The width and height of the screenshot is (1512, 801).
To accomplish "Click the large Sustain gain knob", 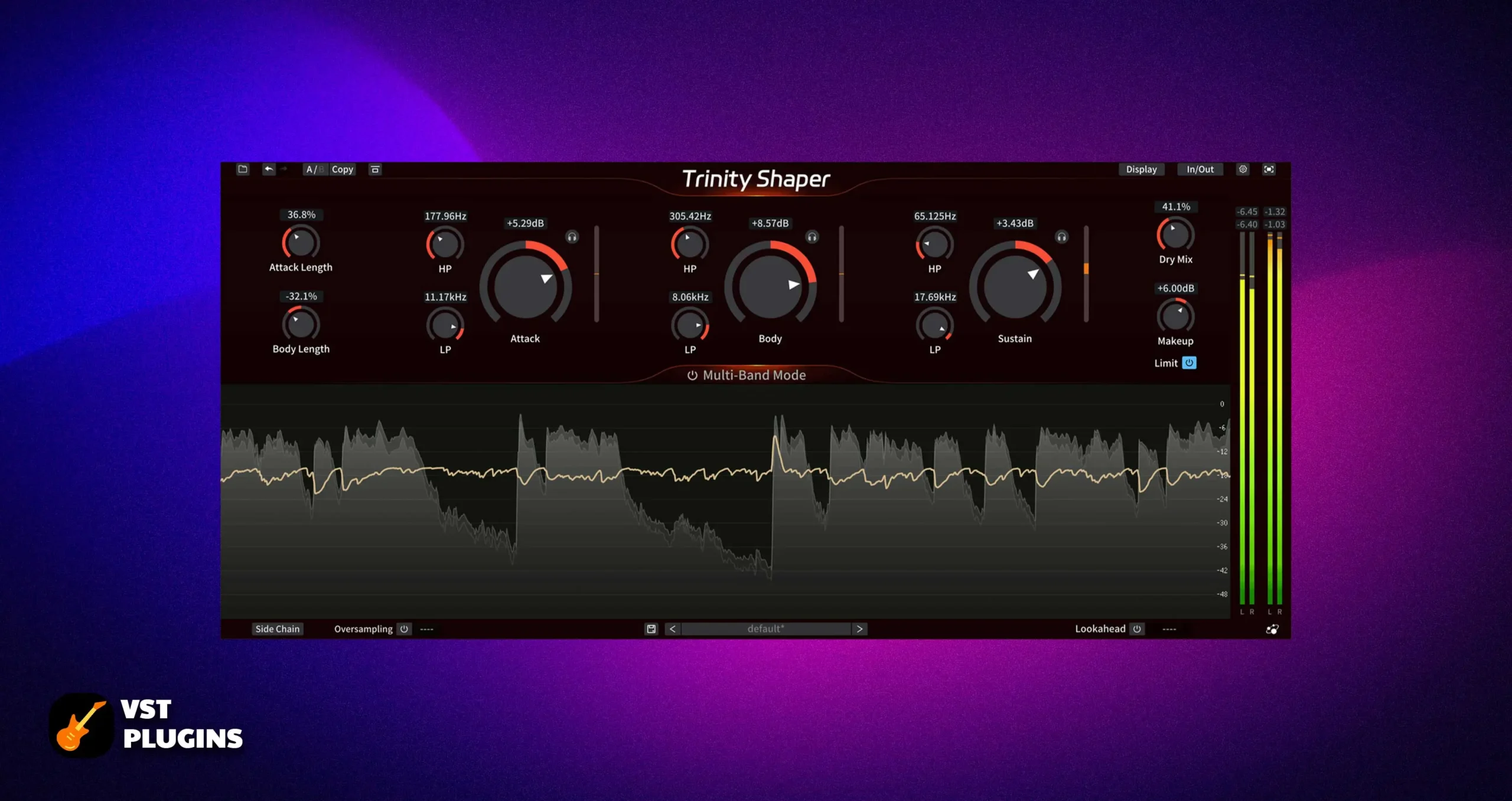I will (x=1015, y=287).
